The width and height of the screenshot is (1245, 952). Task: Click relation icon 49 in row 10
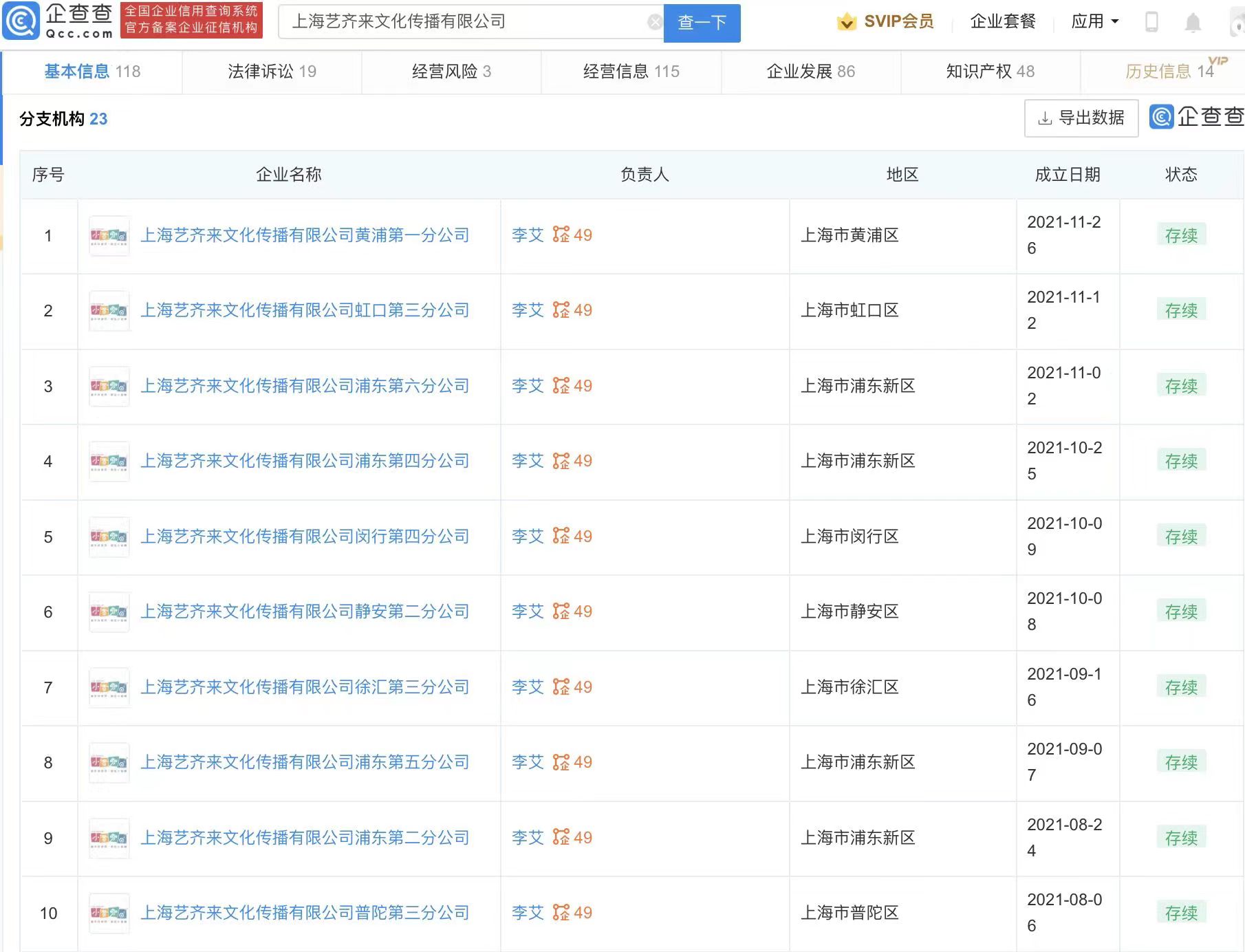[x=572, y=913]
